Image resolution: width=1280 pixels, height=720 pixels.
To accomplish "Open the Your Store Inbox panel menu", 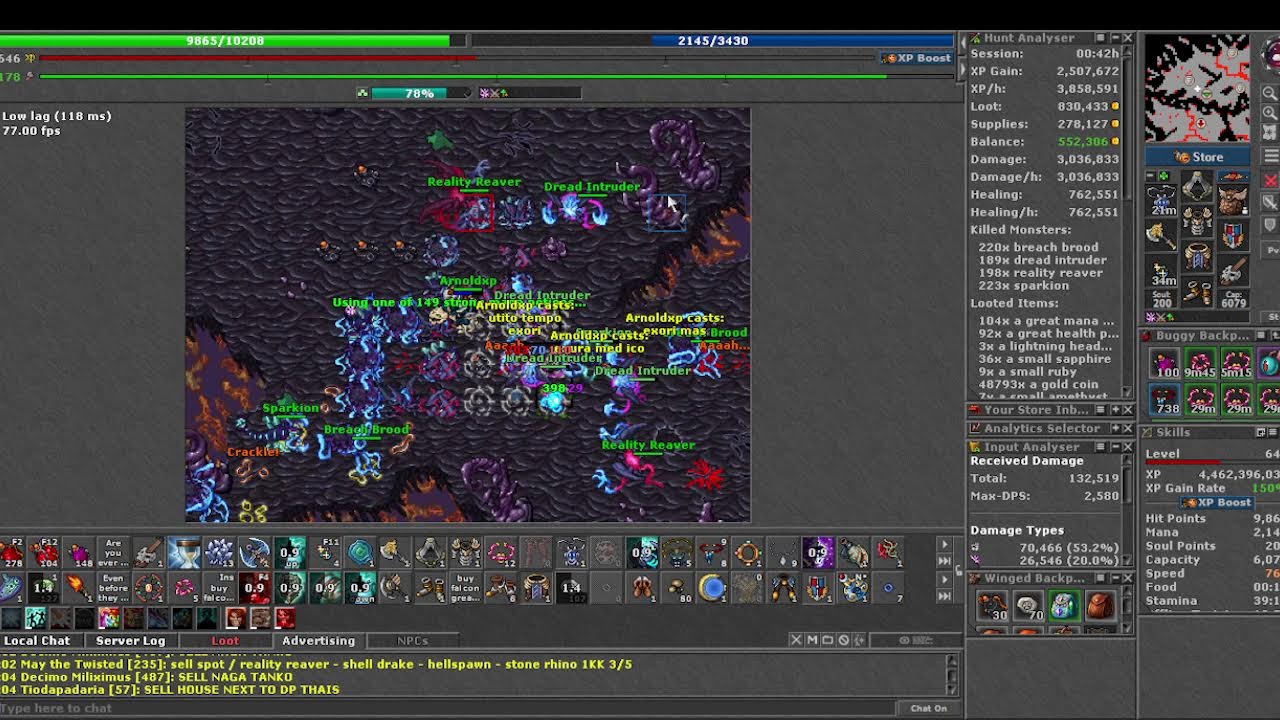I will (1101, 410).
